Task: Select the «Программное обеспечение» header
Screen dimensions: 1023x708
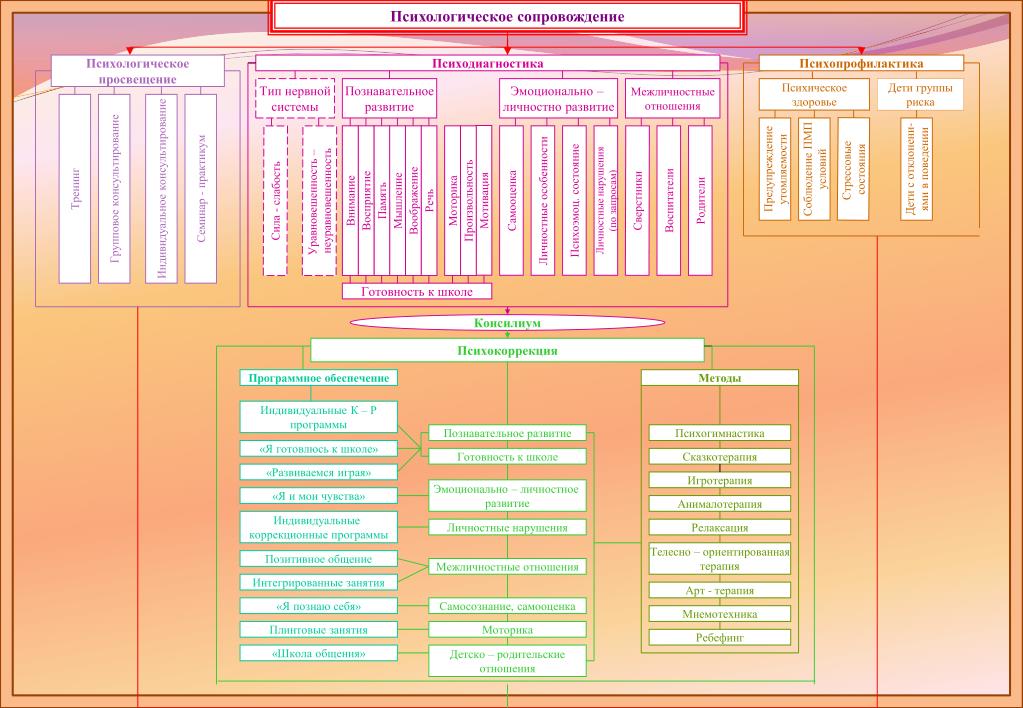Action: pos(318,378)
